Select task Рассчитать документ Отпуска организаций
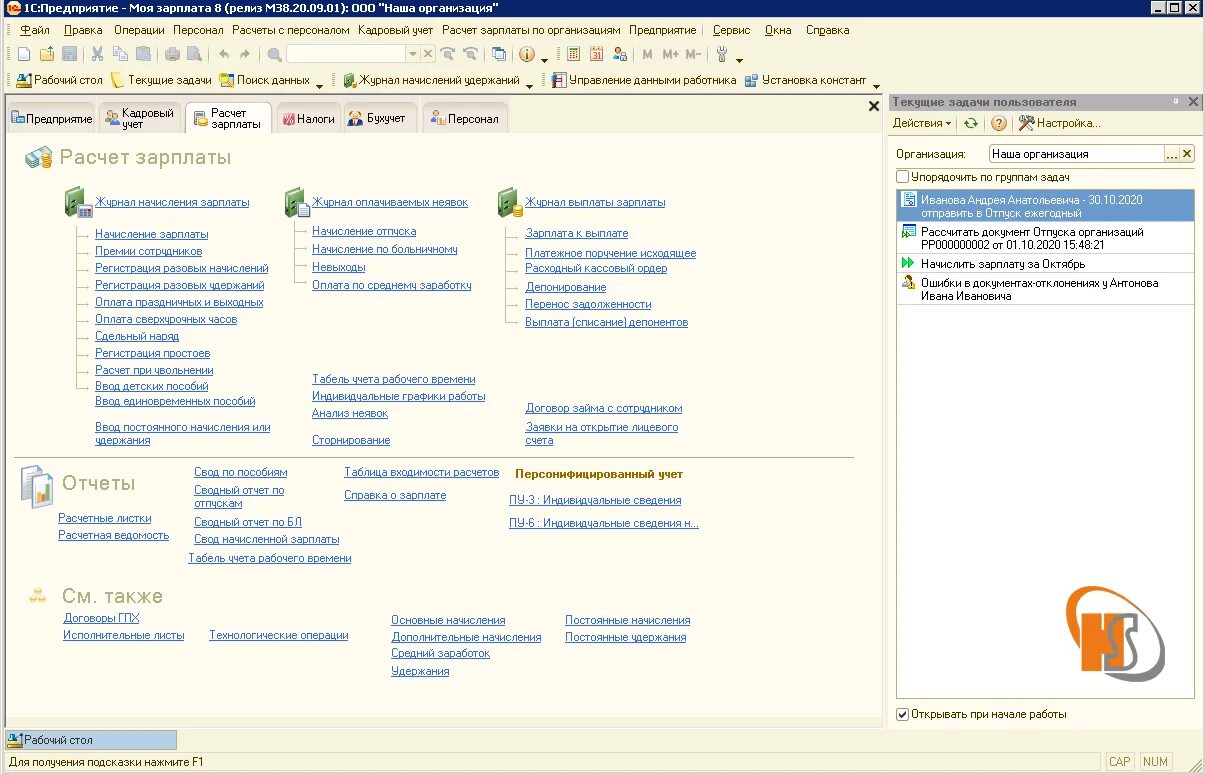Viewport: 1205px width, 774px height. click(x=1045, y=238)
